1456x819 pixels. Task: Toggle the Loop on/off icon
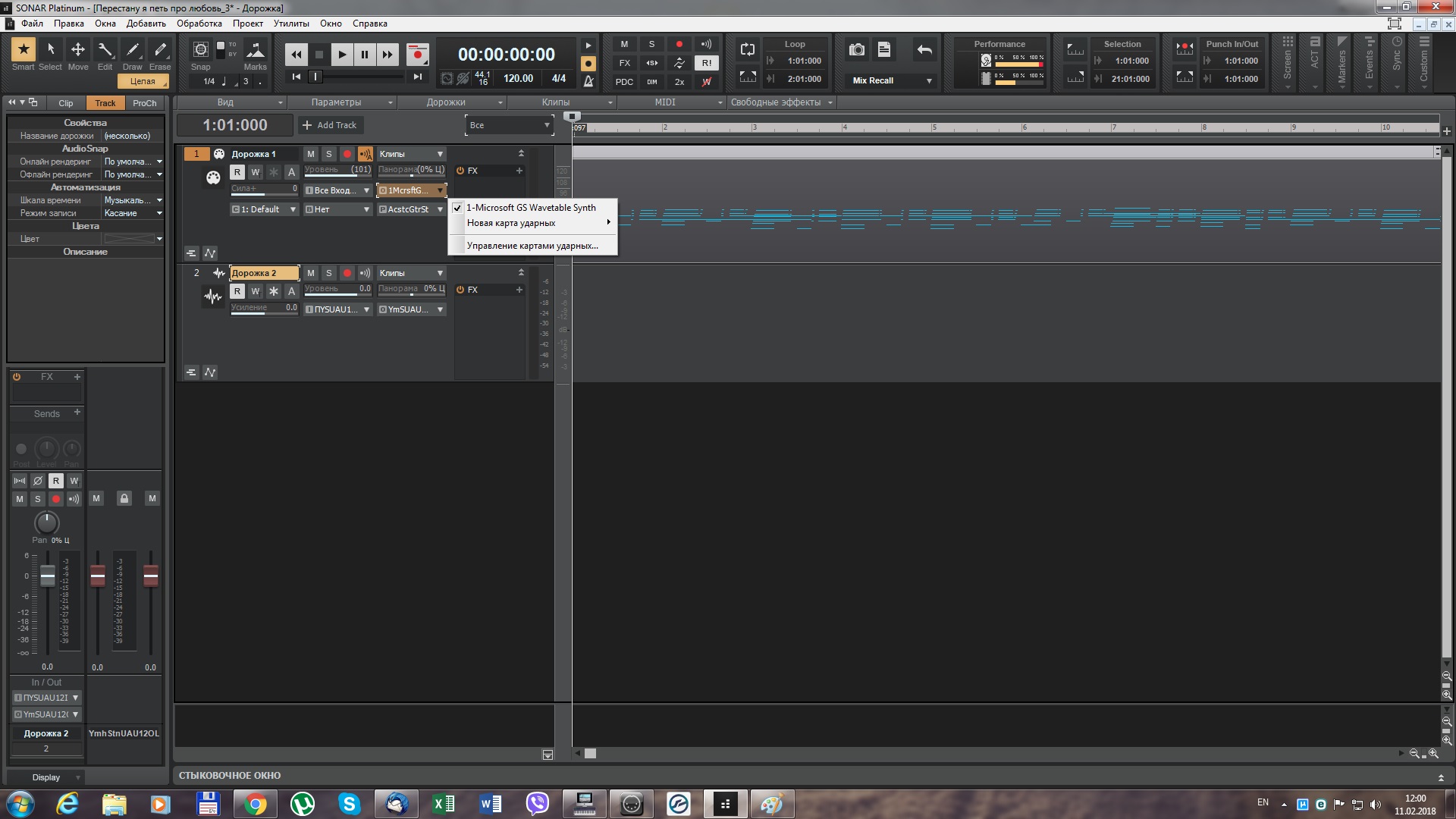[748, 50]
